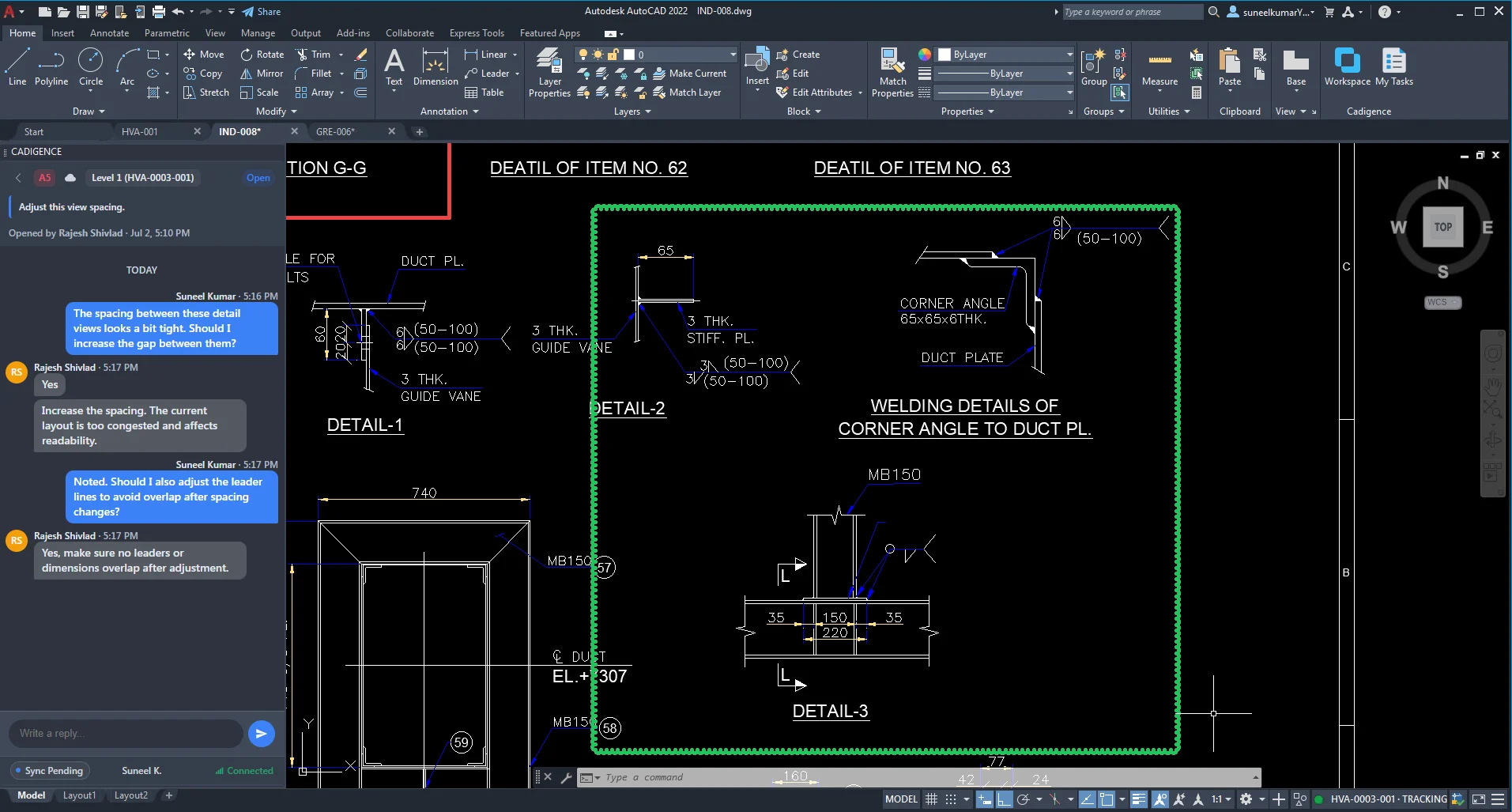Switch to the Annotate ribbon tab
The image size is (1512, 812).
(109, 33)
